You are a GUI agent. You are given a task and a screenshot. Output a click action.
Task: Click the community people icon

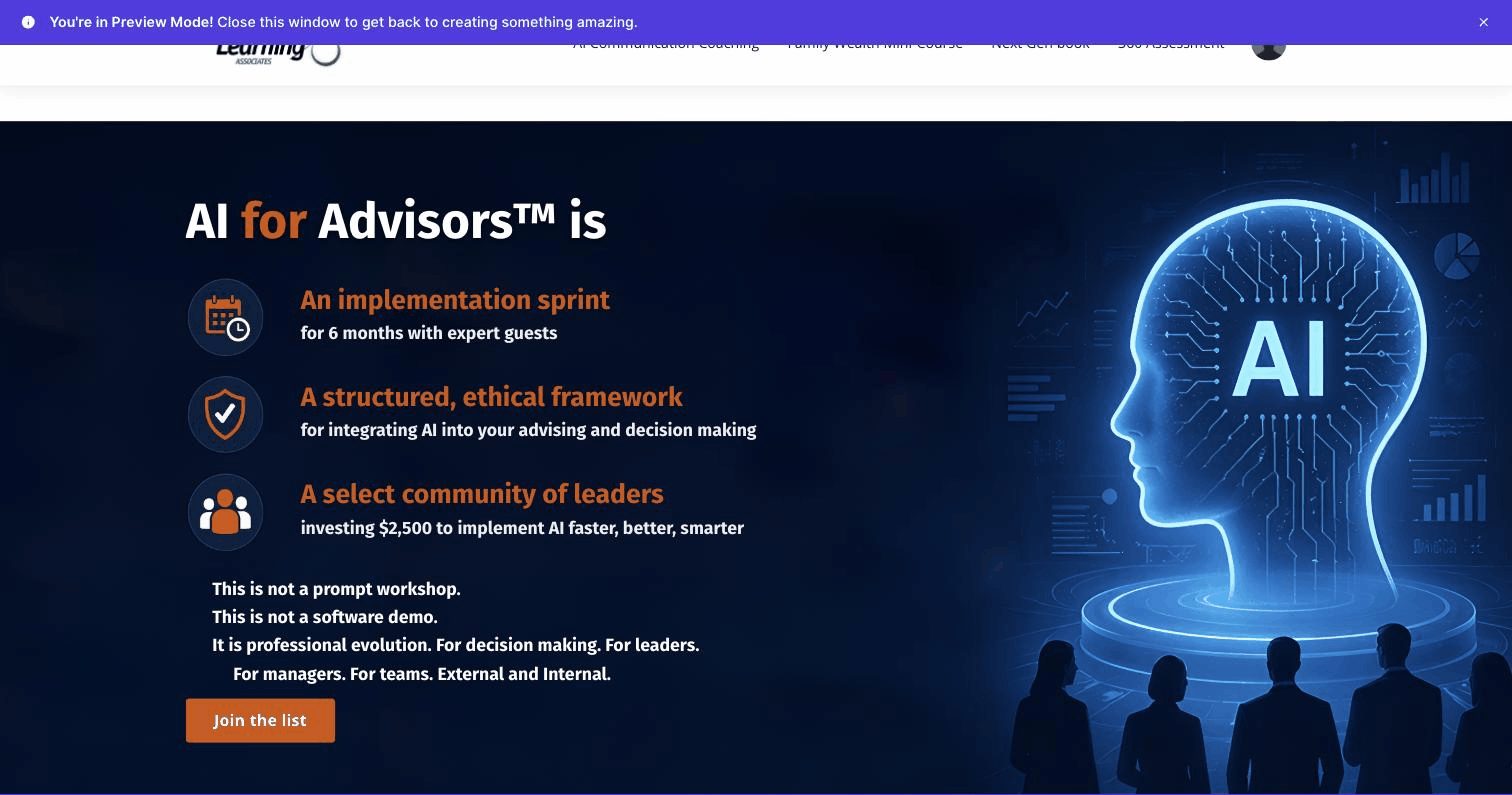tap(226, 512)
